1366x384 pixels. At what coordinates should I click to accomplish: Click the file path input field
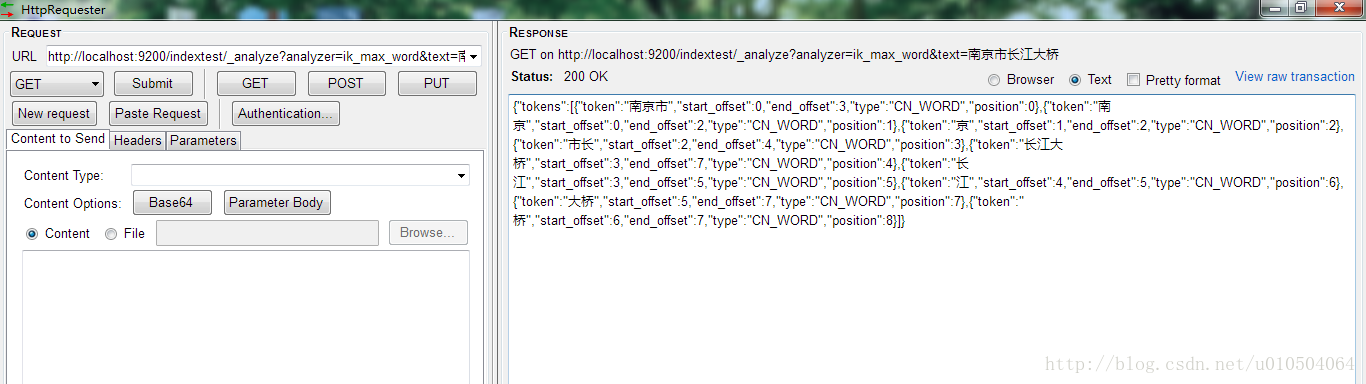pos(268,233)
